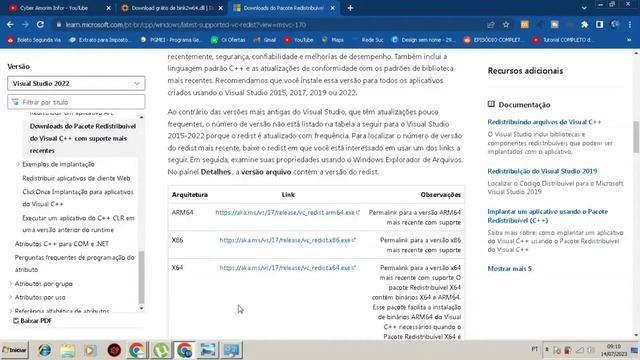Image resolution: width=640 pixels, height=360 pixels.
Task: Click the main page vertical scrollbar thumb
Action: 636,137
